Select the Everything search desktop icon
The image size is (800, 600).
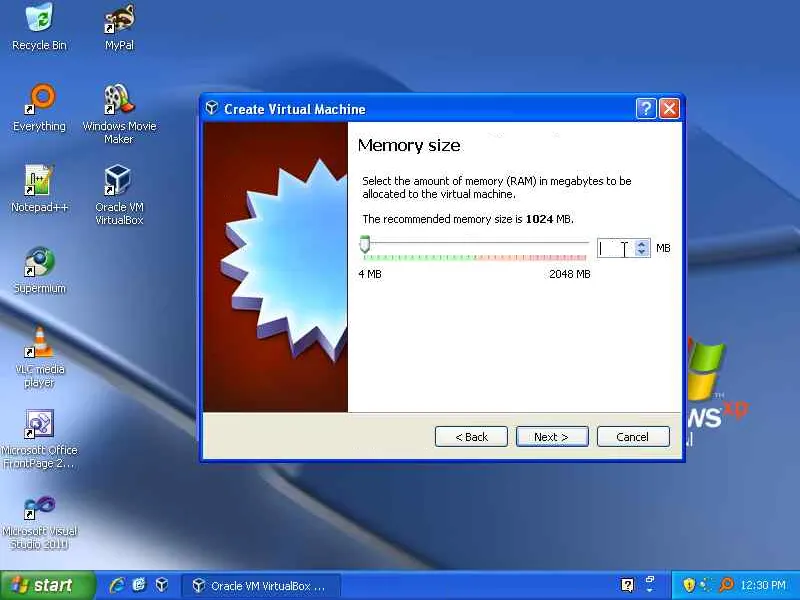click(39, 108)
